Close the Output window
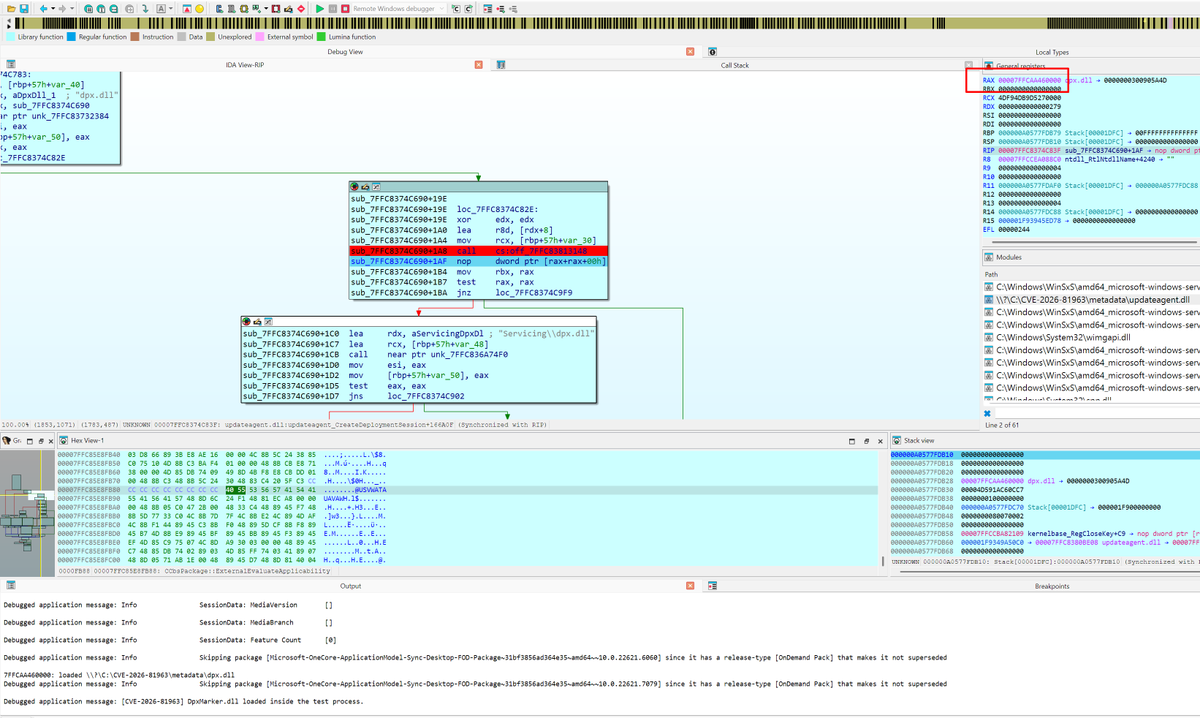 click(691, 586)
